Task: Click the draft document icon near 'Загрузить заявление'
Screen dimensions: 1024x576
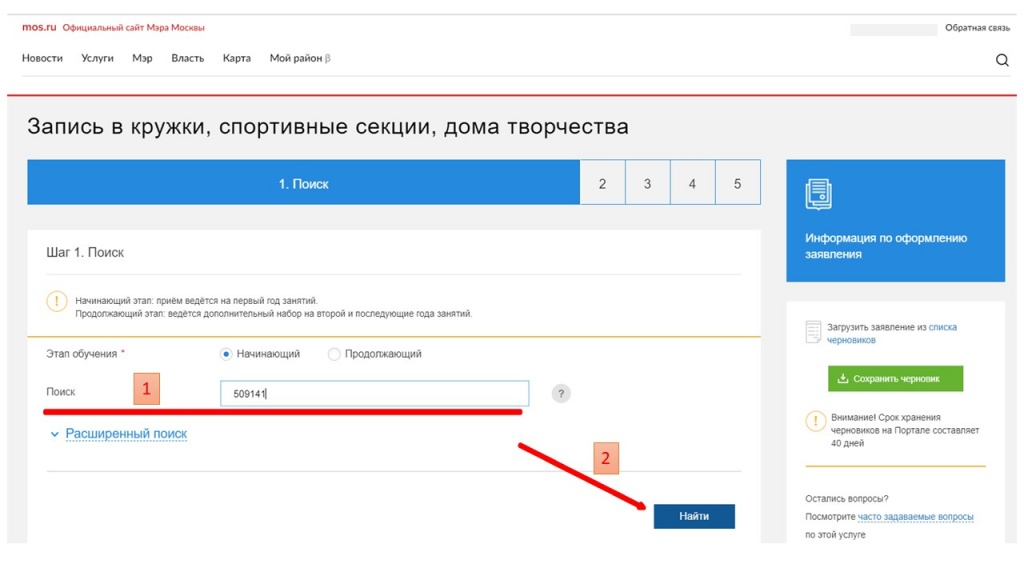Action: click(813, 332)
